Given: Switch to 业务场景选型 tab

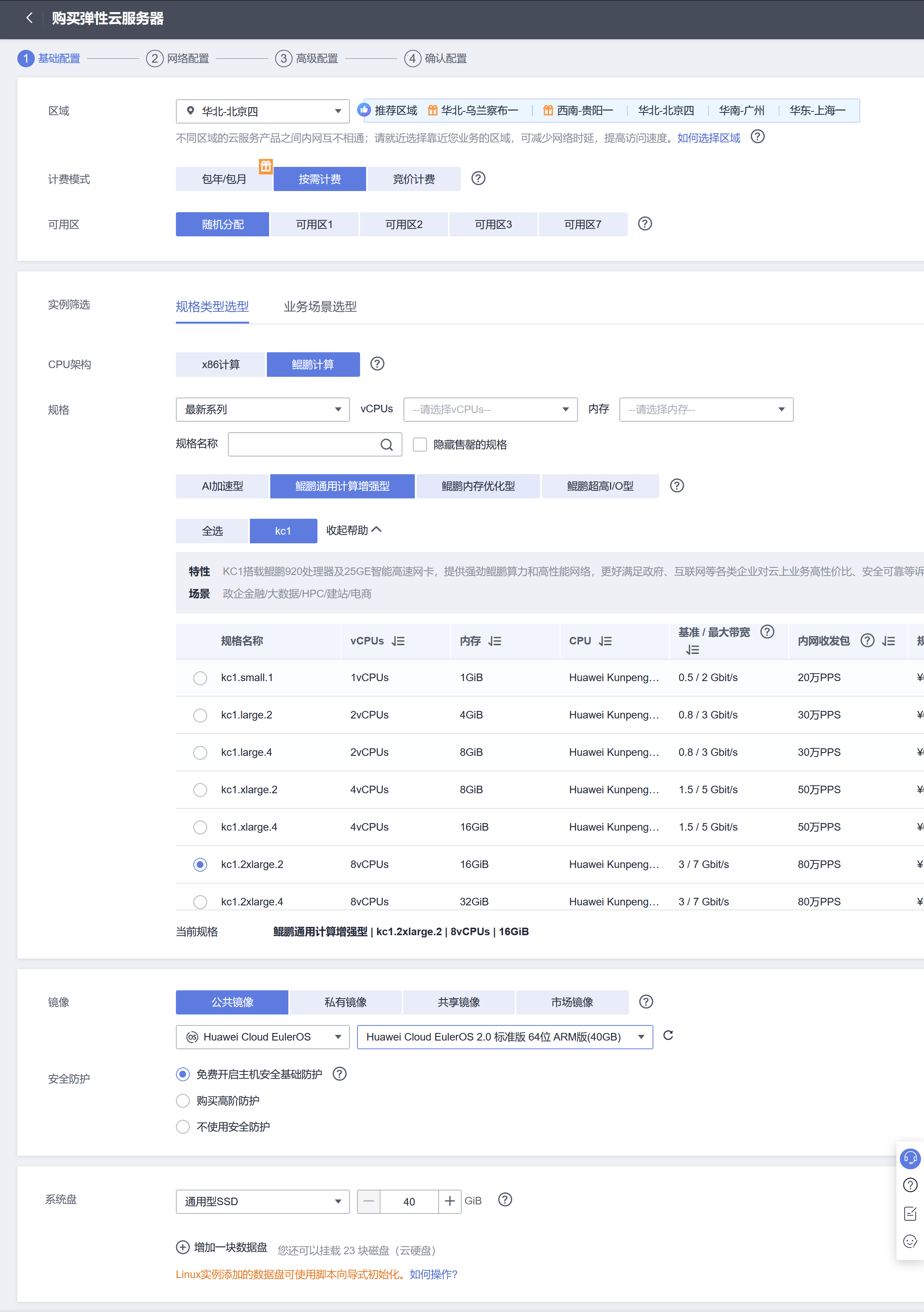Looking at the screenshot, I should tap(320, 307).
